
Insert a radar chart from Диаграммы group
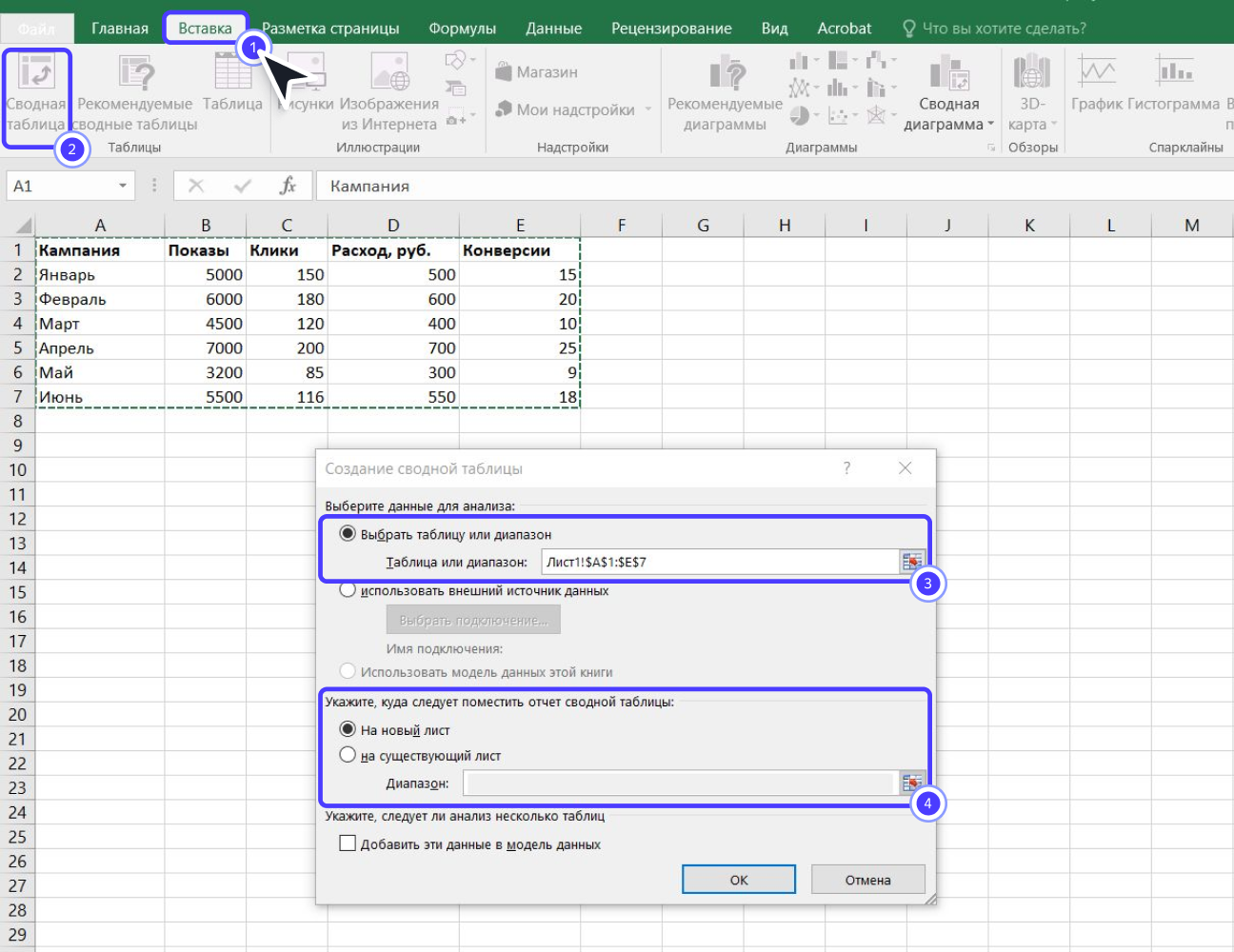click(876, 115)
